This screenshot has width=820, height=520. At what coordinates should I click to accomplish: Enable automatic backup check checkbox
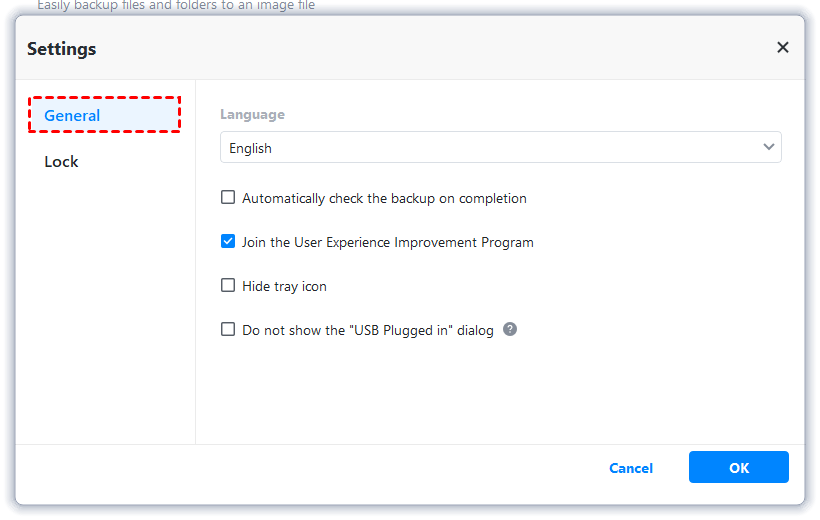tap(228, 198)
